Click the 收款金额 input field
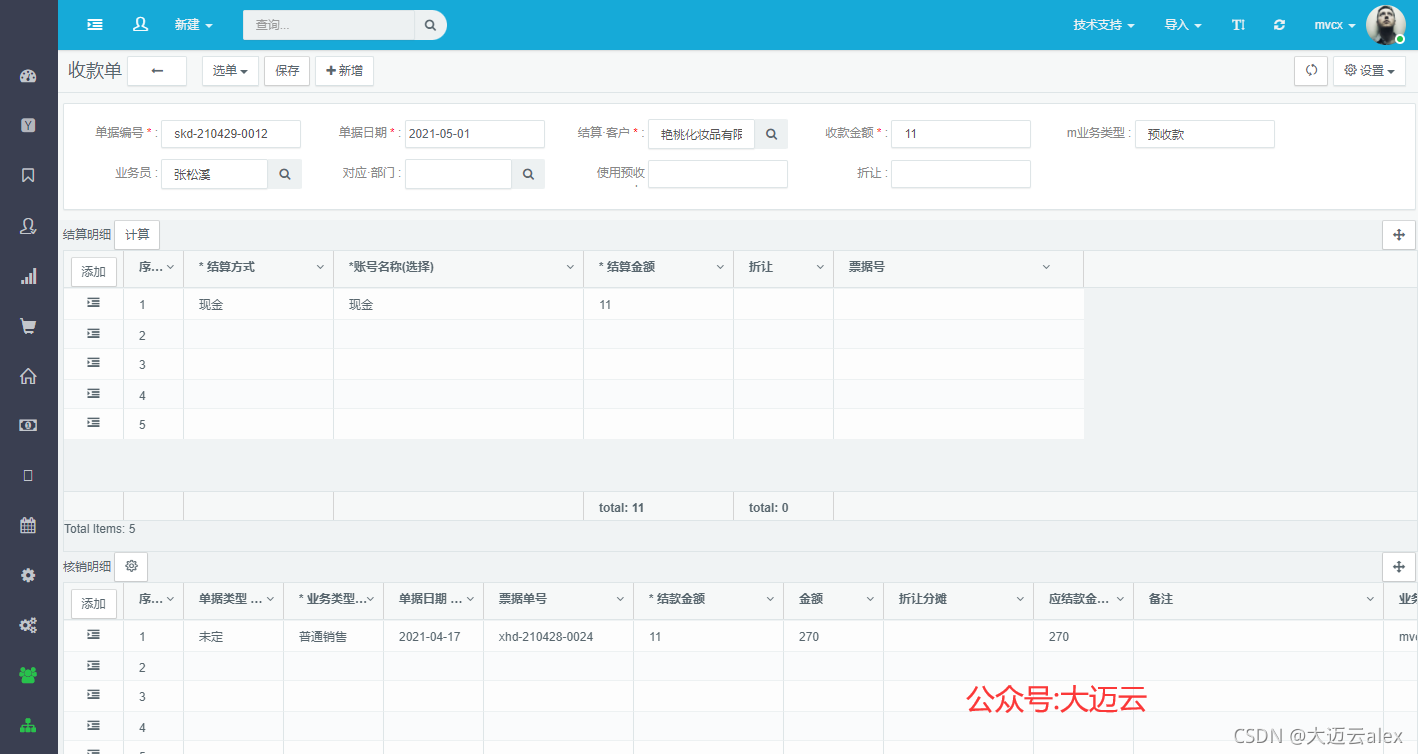The image size is (1418, 754). 961,134
